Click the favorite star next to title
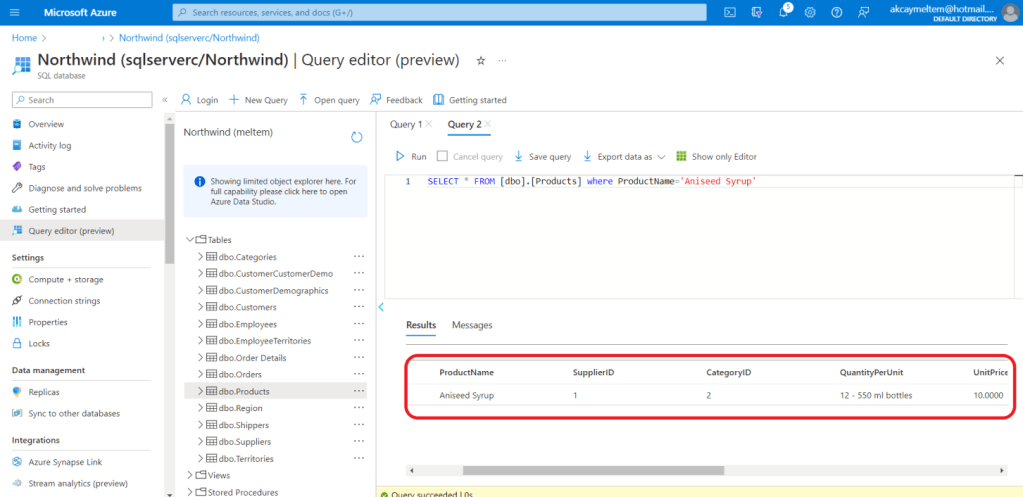The image size is (1023, 497). (481, 61)
